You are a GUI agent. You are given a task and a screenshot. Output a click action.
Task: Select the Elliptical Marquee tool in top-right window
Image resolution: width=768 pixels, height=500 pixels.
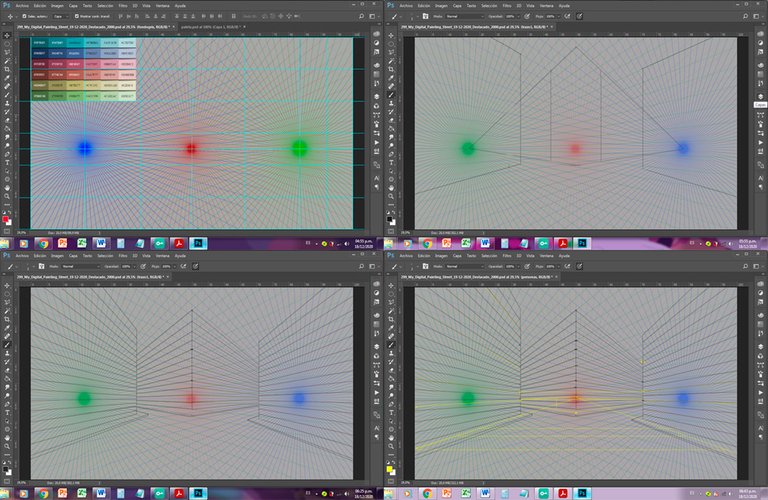point(391,44)
